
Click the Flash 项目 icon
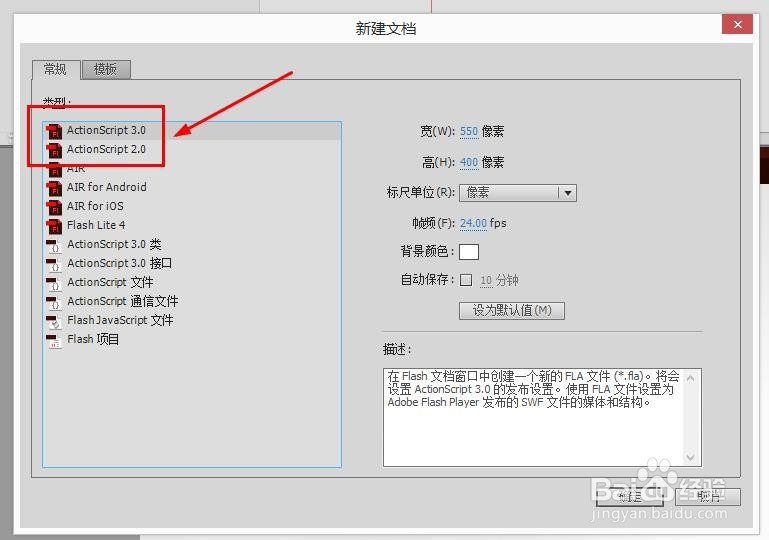(x=53, y=340)
